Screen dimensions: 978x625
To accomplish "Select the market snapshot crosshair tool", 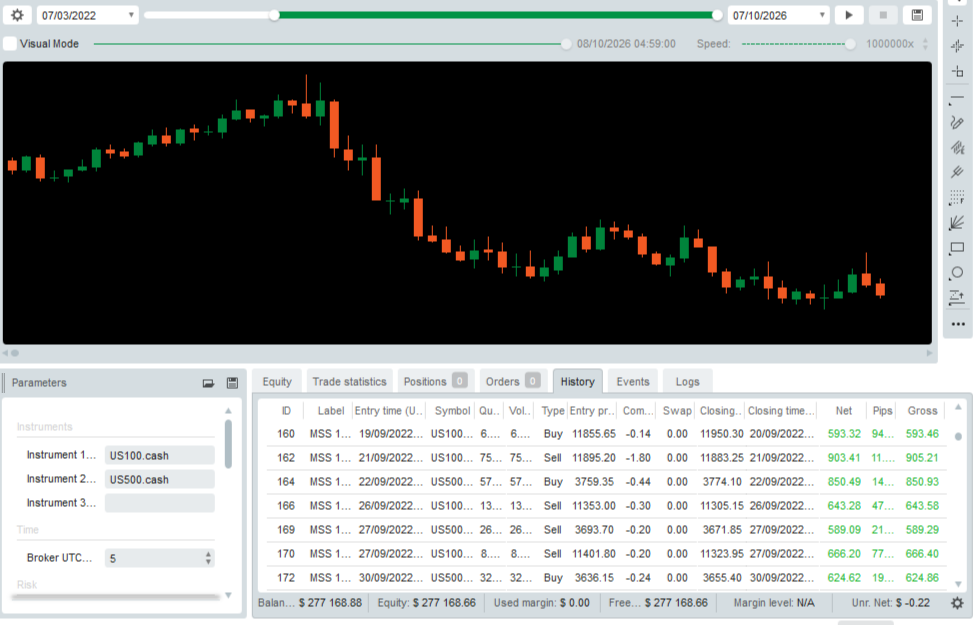I will [957, 46].
